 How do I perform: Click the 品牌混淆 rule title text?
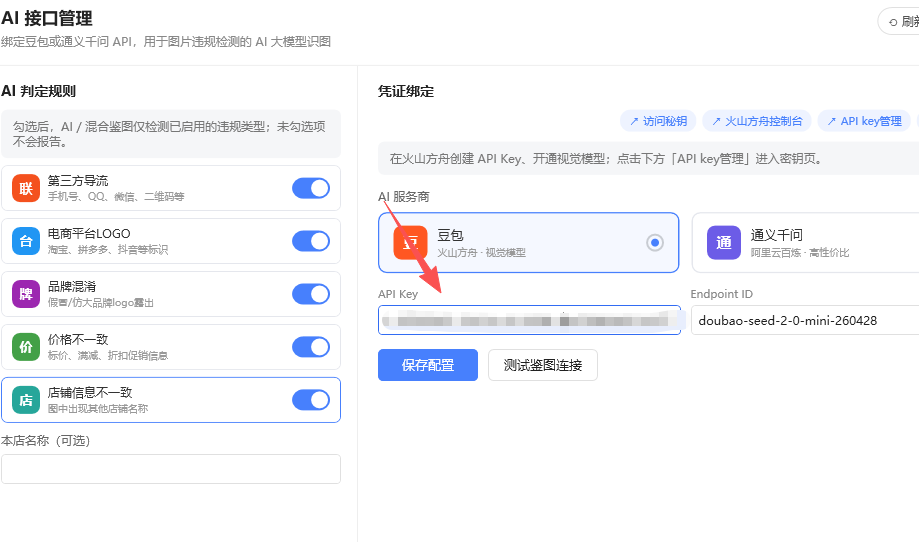pyautogui.click(x=72, y=286)
